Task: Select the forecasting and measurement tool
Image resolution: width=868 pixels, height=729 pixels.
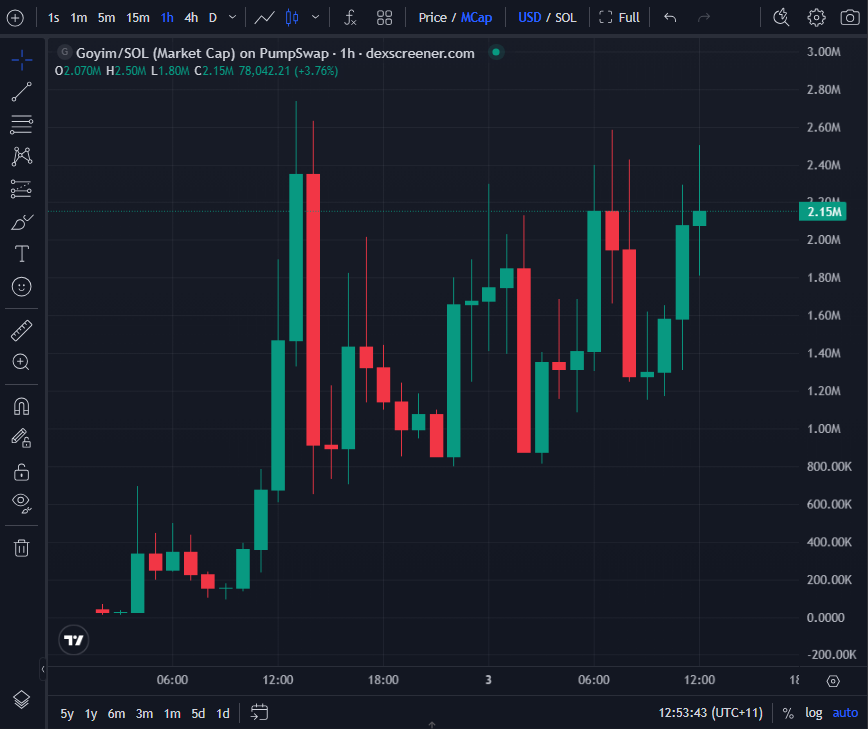Action: (22, 189)
